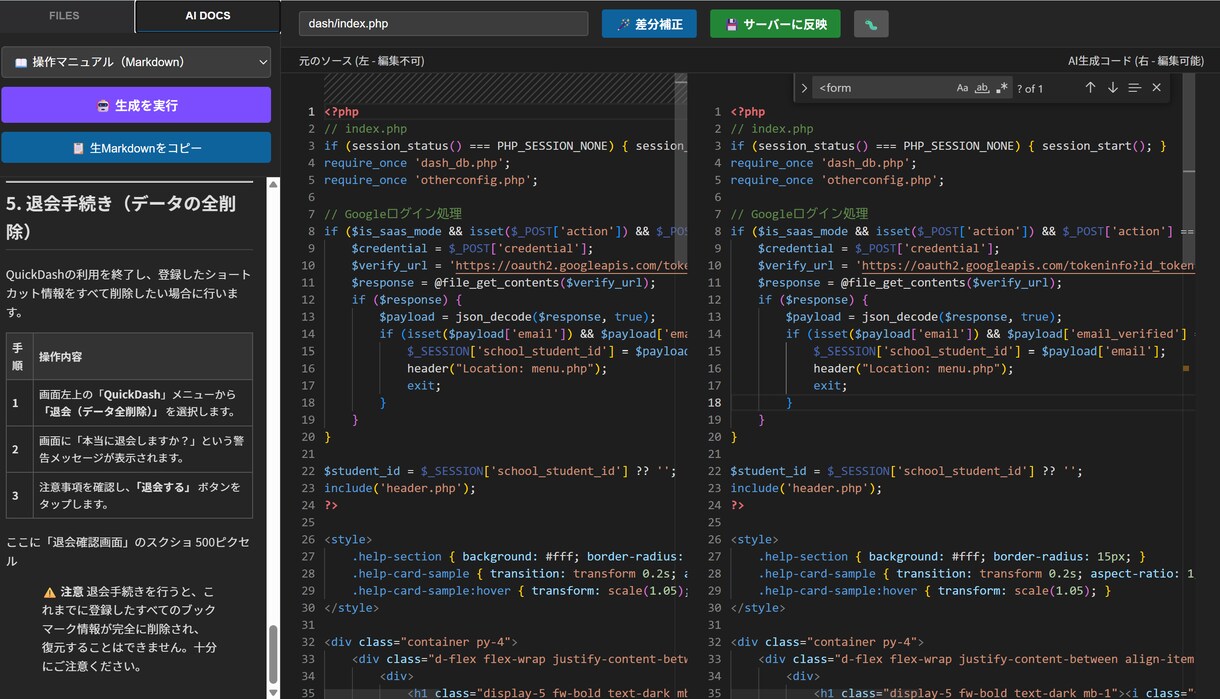Click the googleapis tokeninfo URL in right editor
The width and height of the screenshot is (1220, 699).
point(1028,266)
